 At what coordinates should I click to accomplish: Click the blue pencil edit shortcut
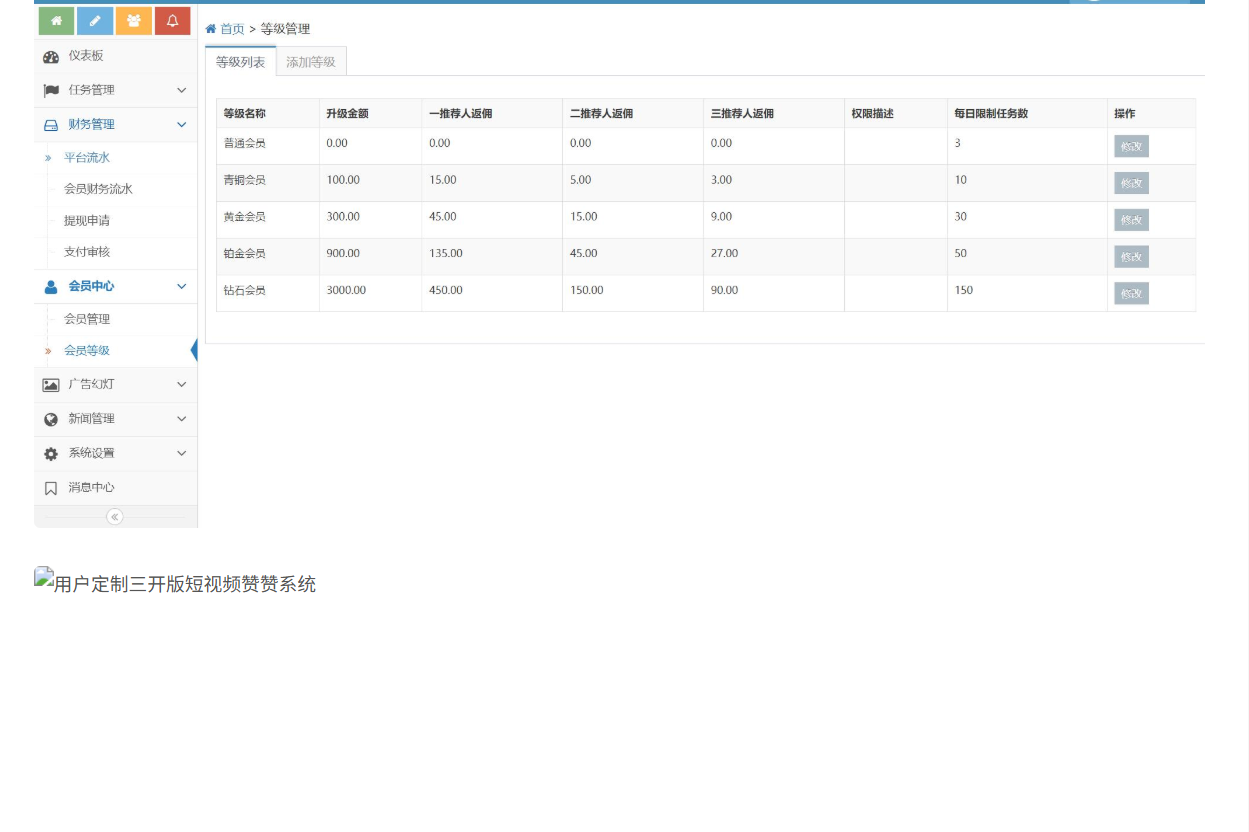(95, 21)
